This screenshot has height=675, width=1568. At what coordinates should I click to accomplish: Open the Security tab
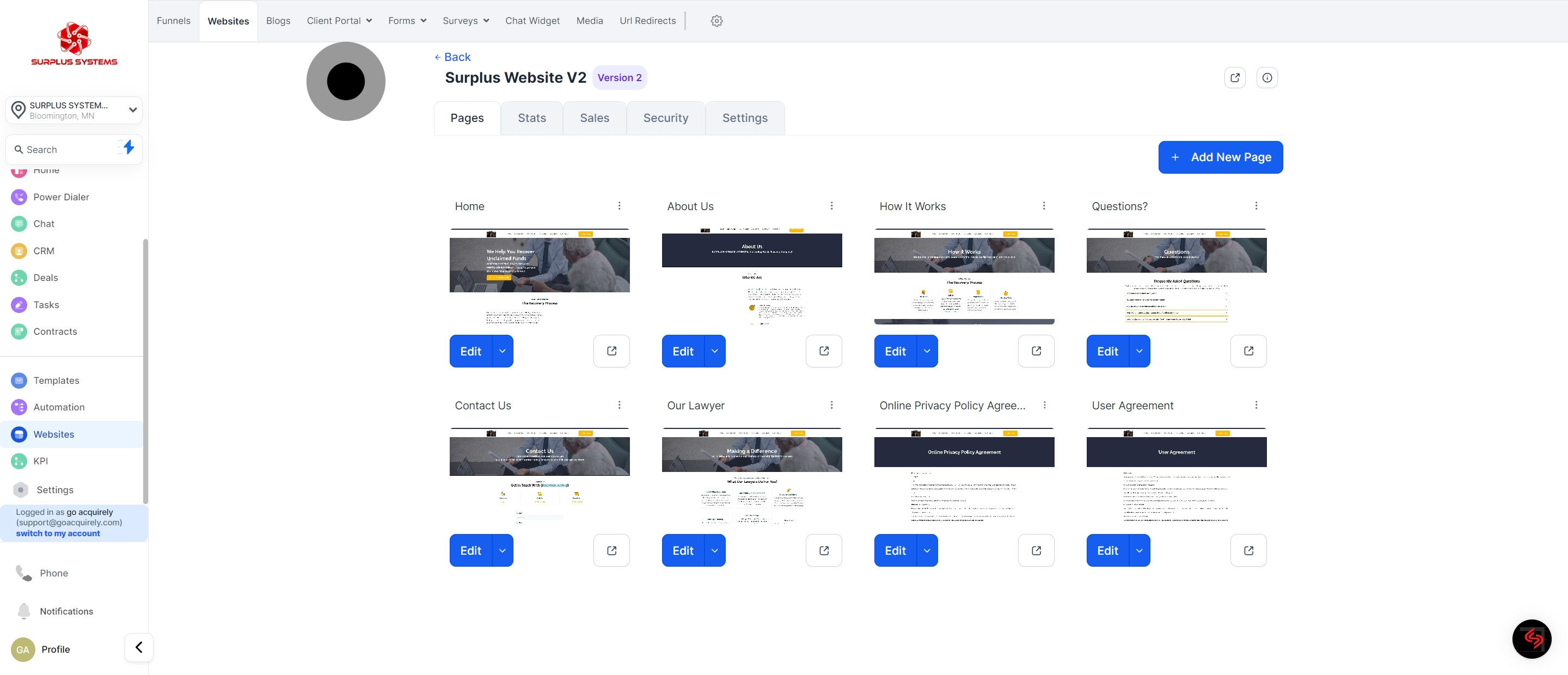tap(665, 118)
